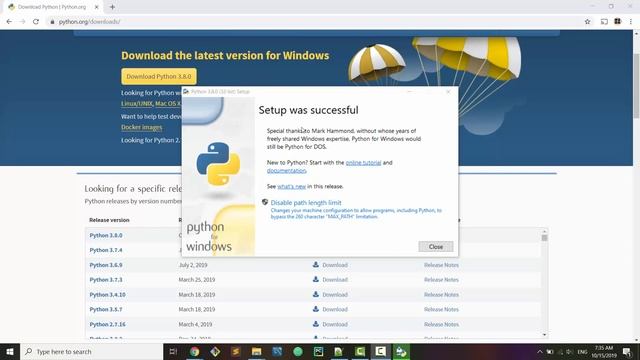Image resolution: width=640 pixels, height=360 pixels.
Task: Open File Explorer from the taskbar
Action: [256, 351]
